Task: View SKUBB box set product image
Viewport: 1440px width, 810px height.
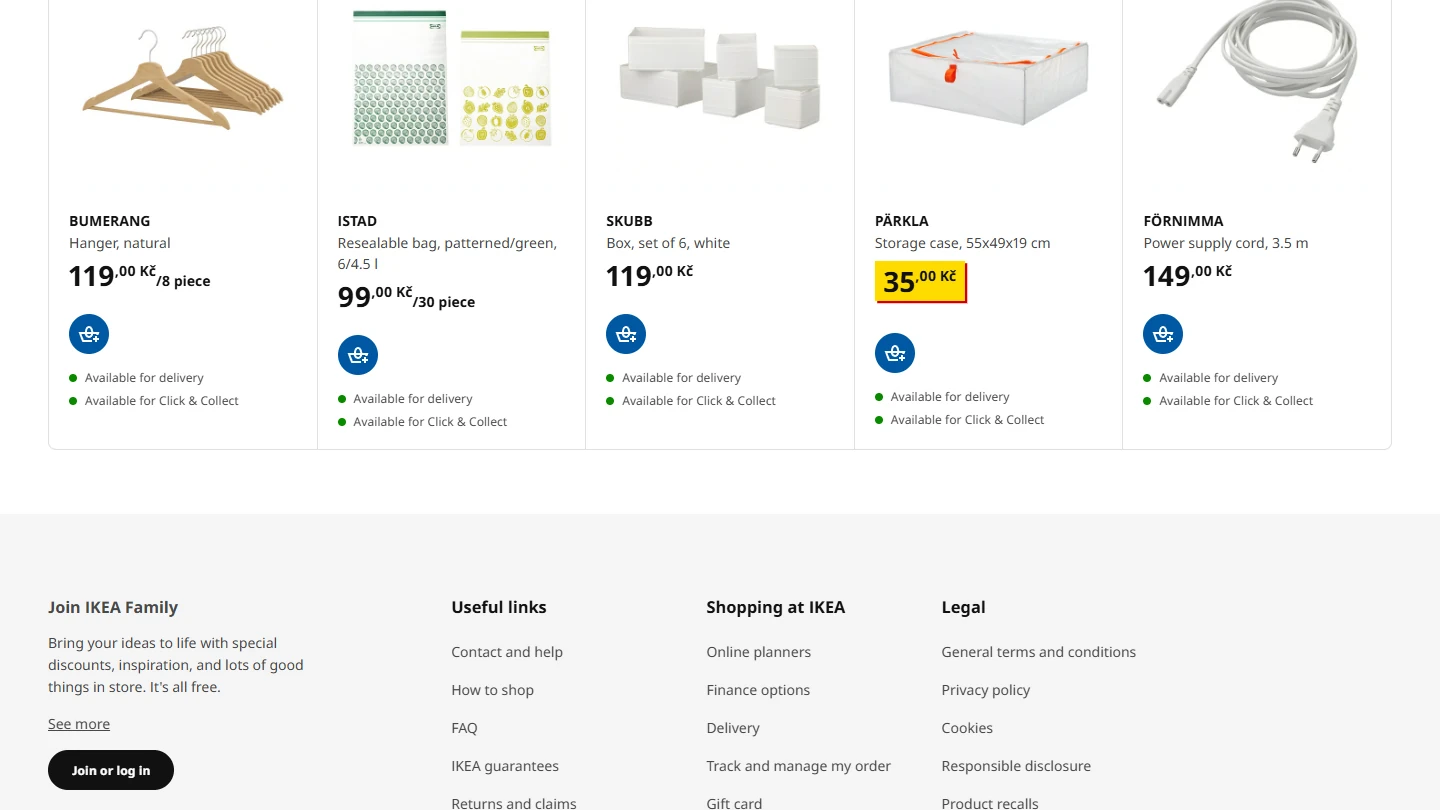Action: (x=720, y=78)
